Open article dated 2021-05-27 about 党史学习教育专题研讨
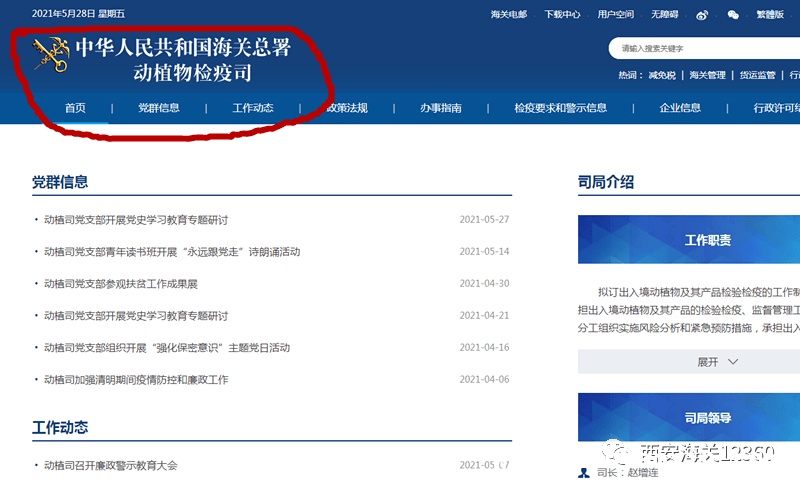The width and height of the screenshot is (800, 488). [x=136, y=220]
